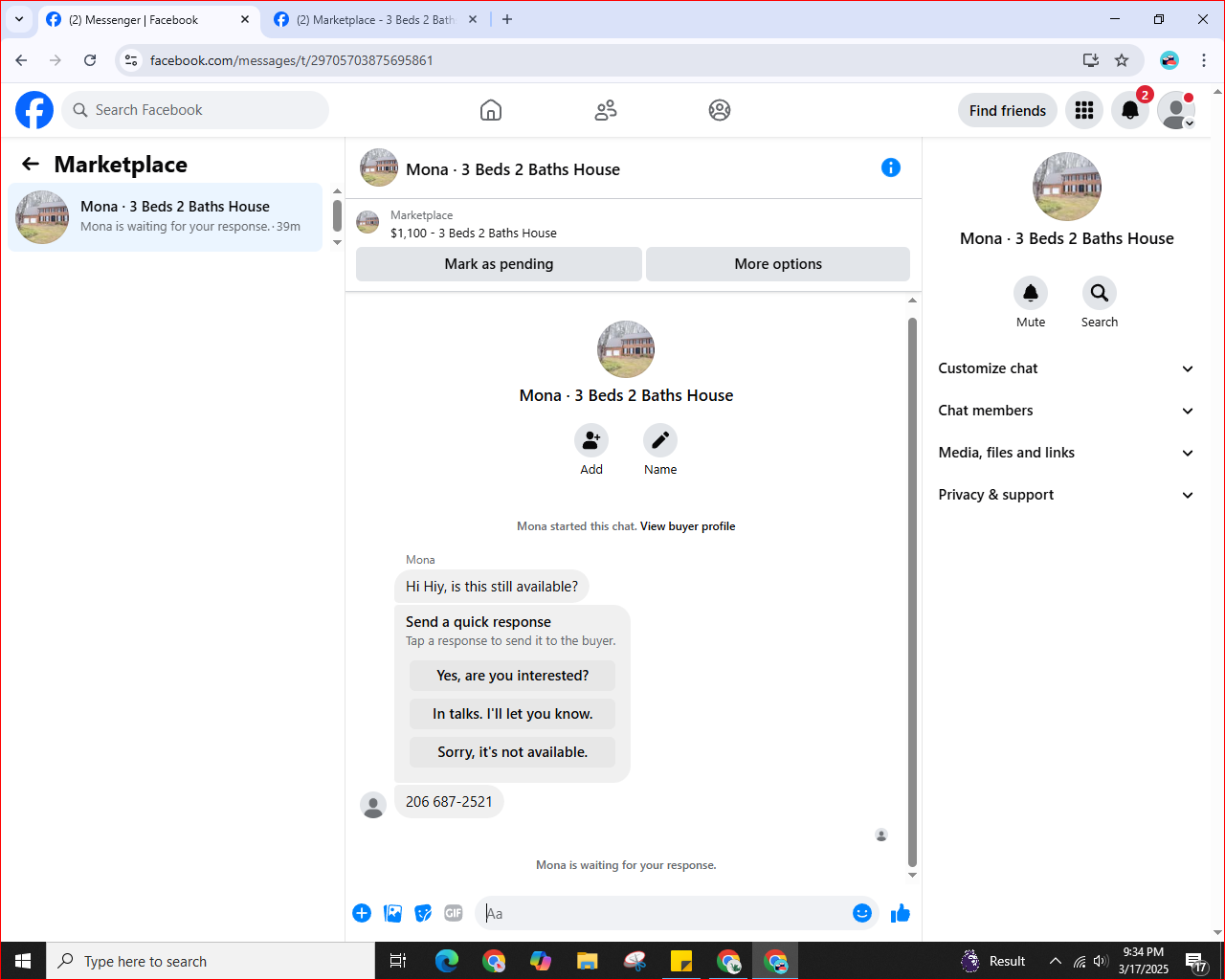Open File Explorer from taskbar
The height and width of the screenshot is (980, 1225).
pyautogui.click(x=588, y=961)
